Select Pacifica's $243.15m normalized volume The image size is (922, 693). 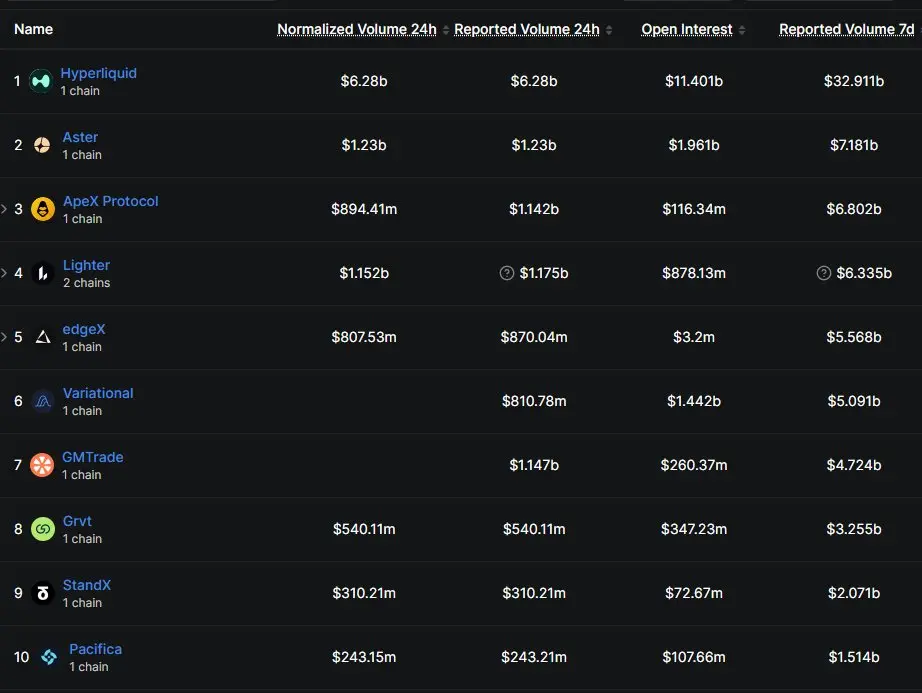364,657
